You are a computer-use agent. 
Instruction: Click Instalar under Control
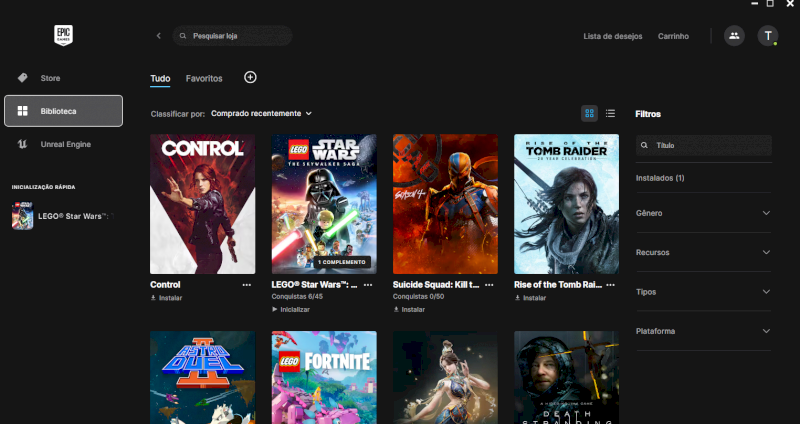coord(166,298)
